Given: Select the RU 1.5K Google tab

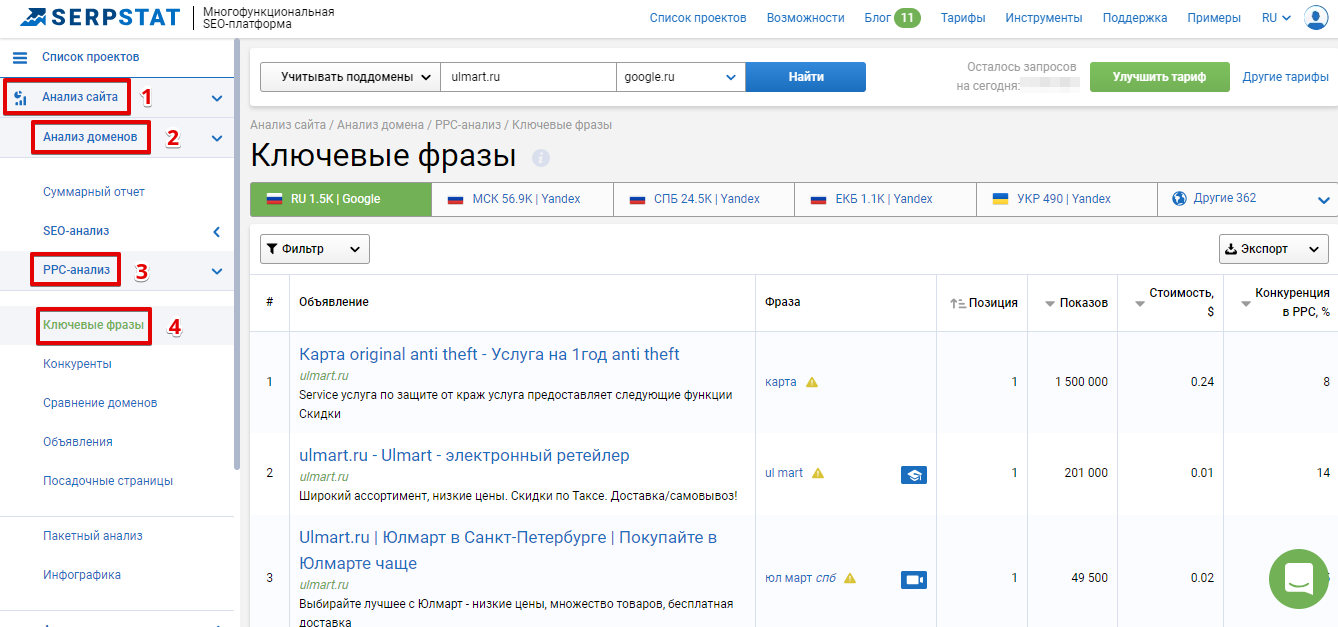Looking at the screenshot, I should (x=341, y=199).
